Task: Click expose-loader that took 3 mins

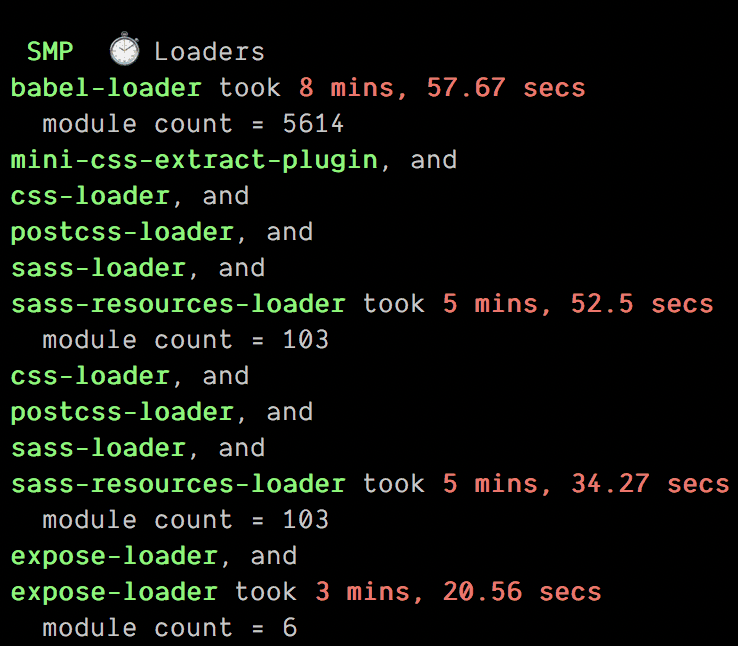Action: point(114,592)
